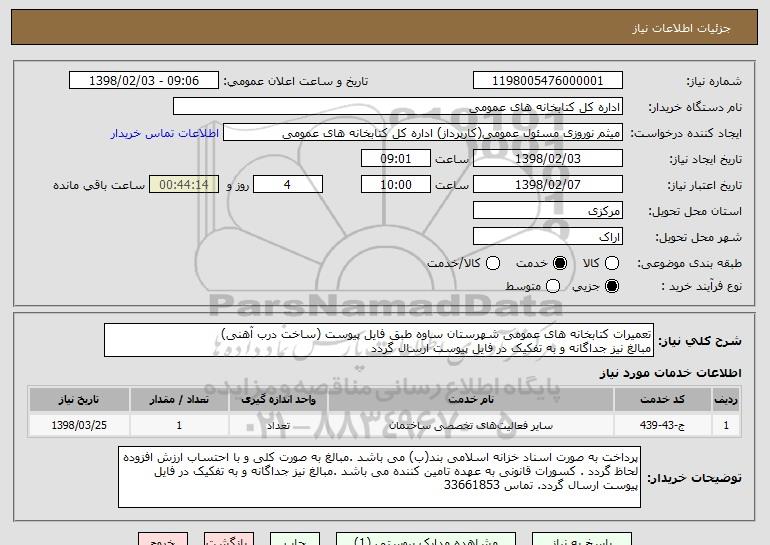Click the جزئیات اطلاعات نیاز header bar
This screenshot has width=770, height=545.
click(385, 27)
